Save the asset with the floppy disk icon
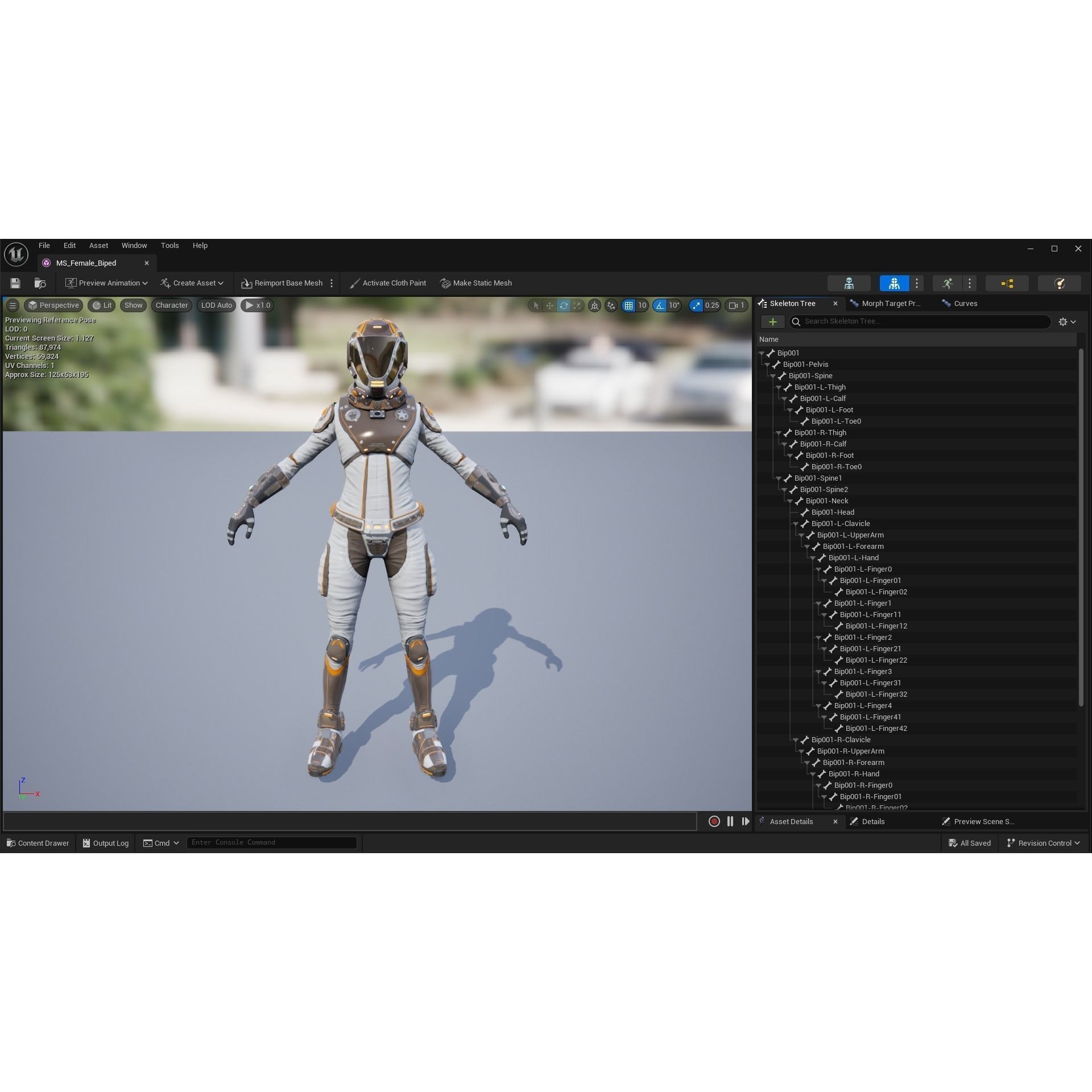 (x=15, y=283)
